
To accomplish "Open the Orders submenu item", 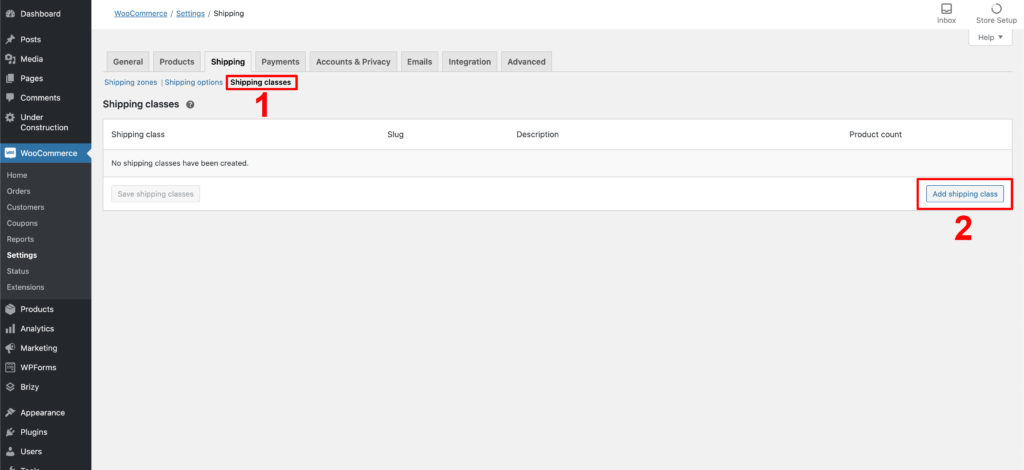I will tap(19, 191).
